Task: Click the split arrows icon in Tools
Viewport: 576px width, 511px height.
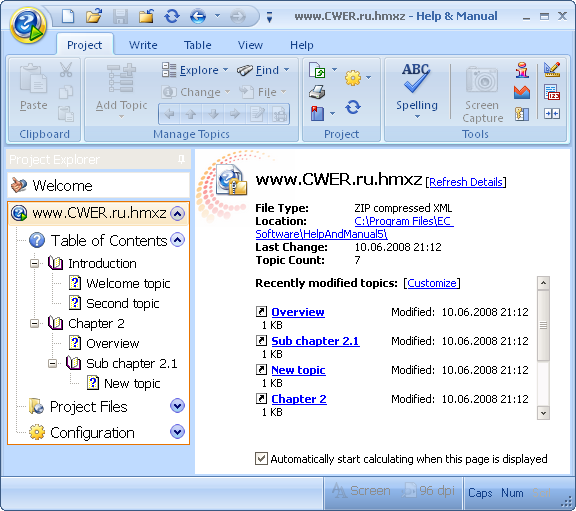Action: coord(552,114)
